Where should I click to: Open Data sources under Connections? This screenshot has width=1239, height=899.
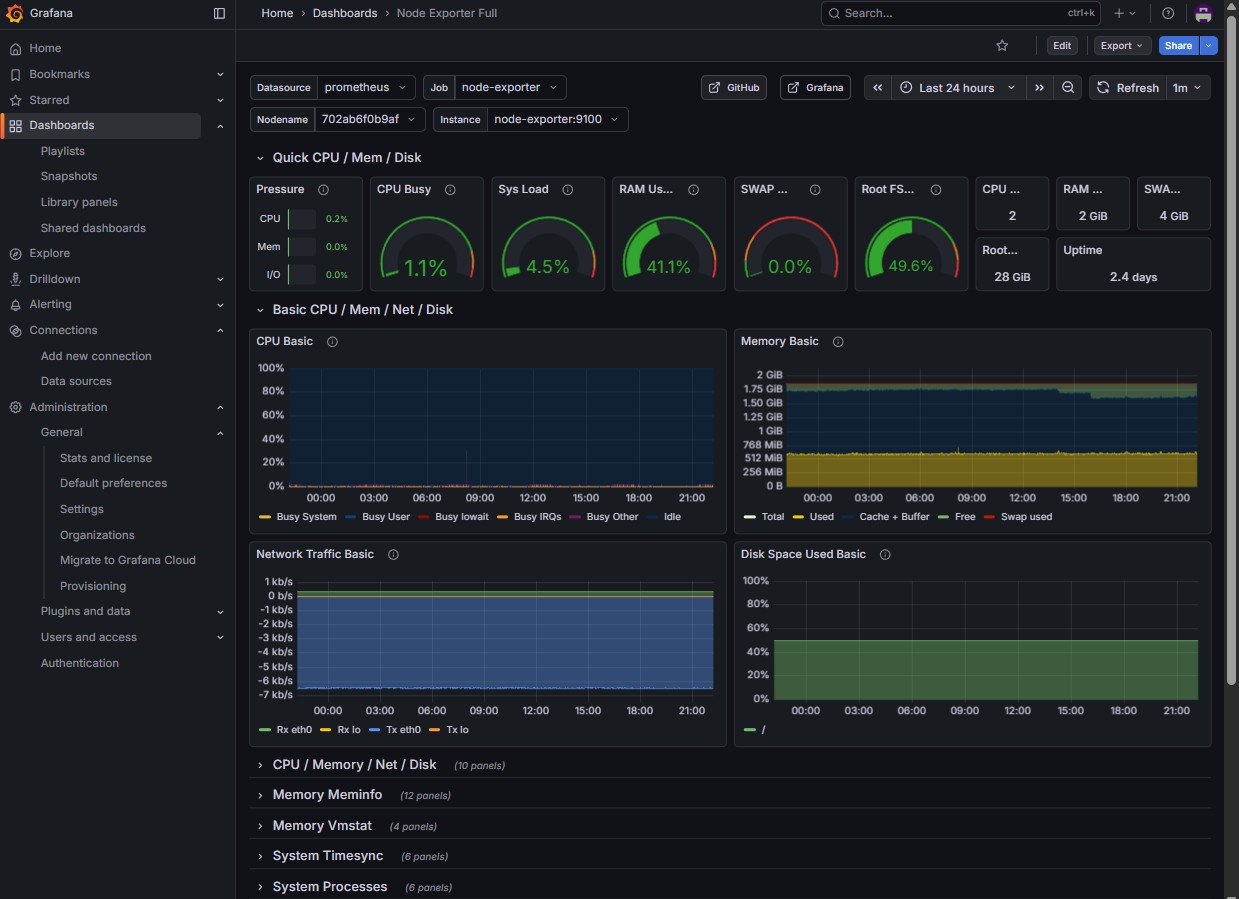tap(76, 381)
